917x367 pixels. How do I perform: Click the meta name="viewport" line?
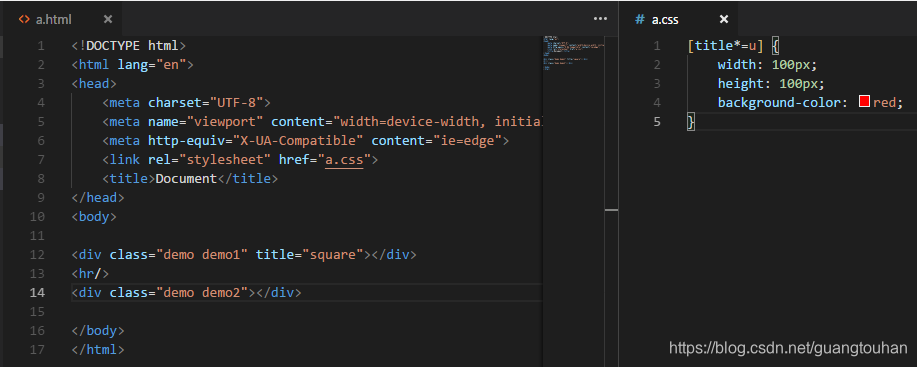322,122
